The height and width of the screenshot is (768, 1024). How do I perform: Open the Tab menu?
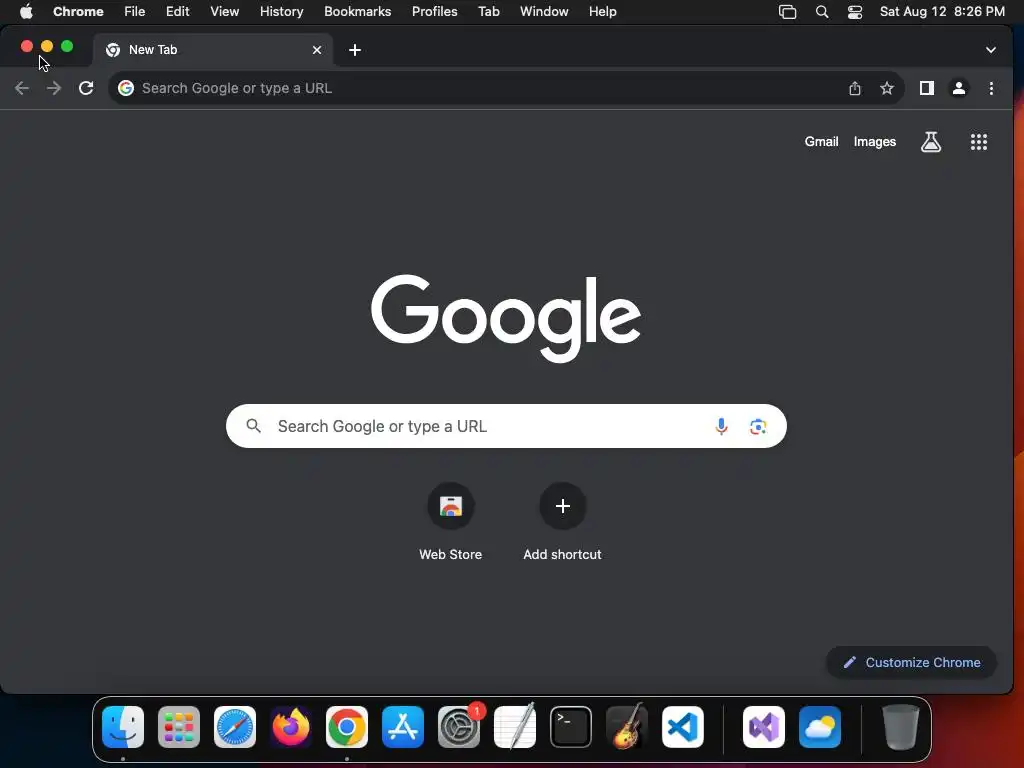tap(488, 12)
